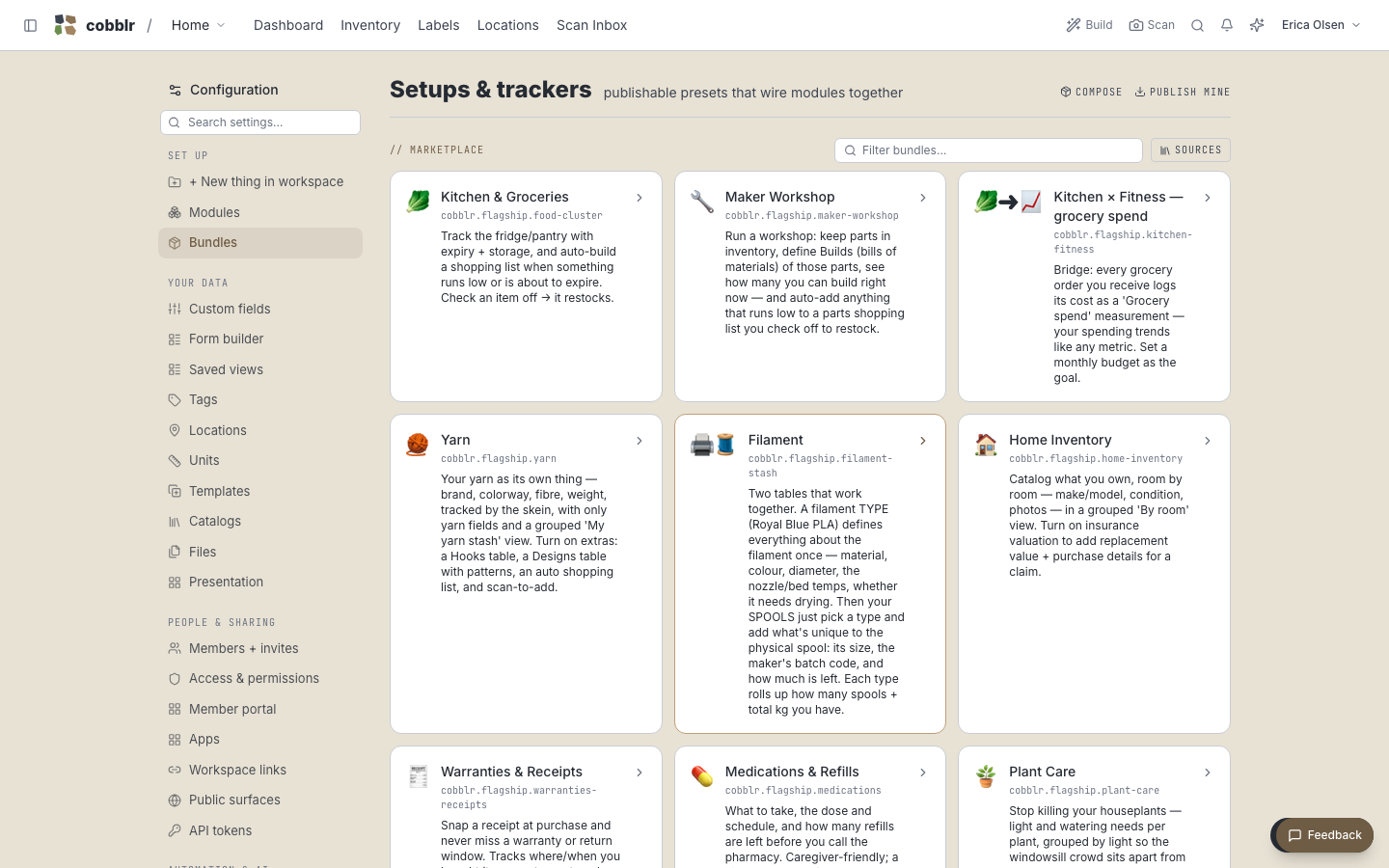The image size is (1389, 868).
Task: Click the Tags sidebar icon
Action: coord(175,399)
